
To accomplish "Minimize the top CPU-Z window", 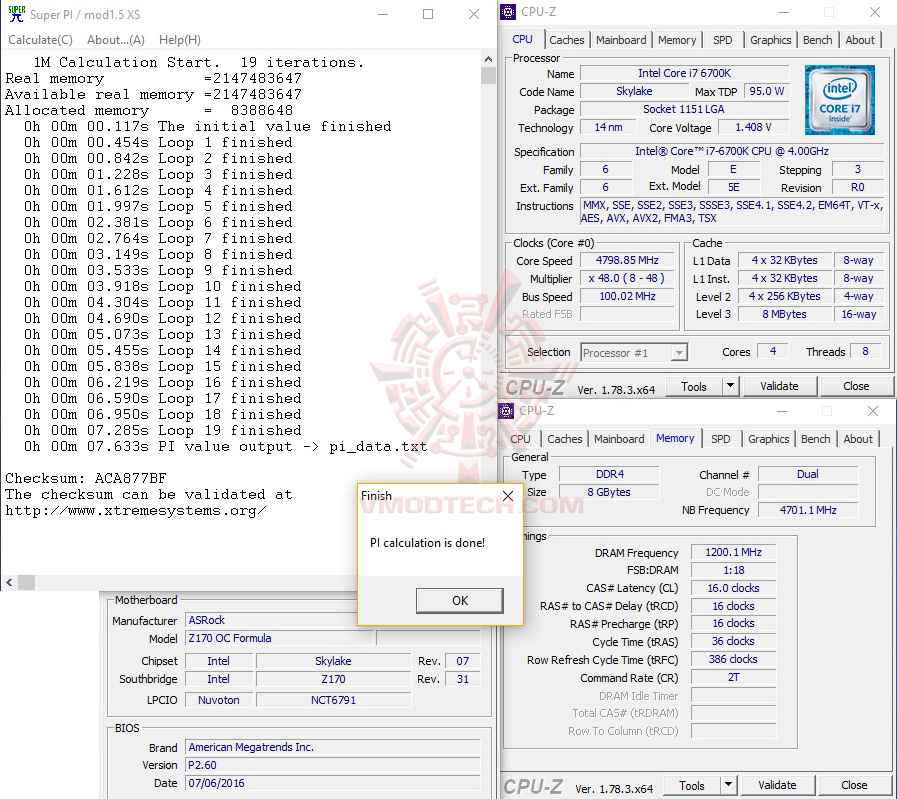I will click(x=784, y=12).
